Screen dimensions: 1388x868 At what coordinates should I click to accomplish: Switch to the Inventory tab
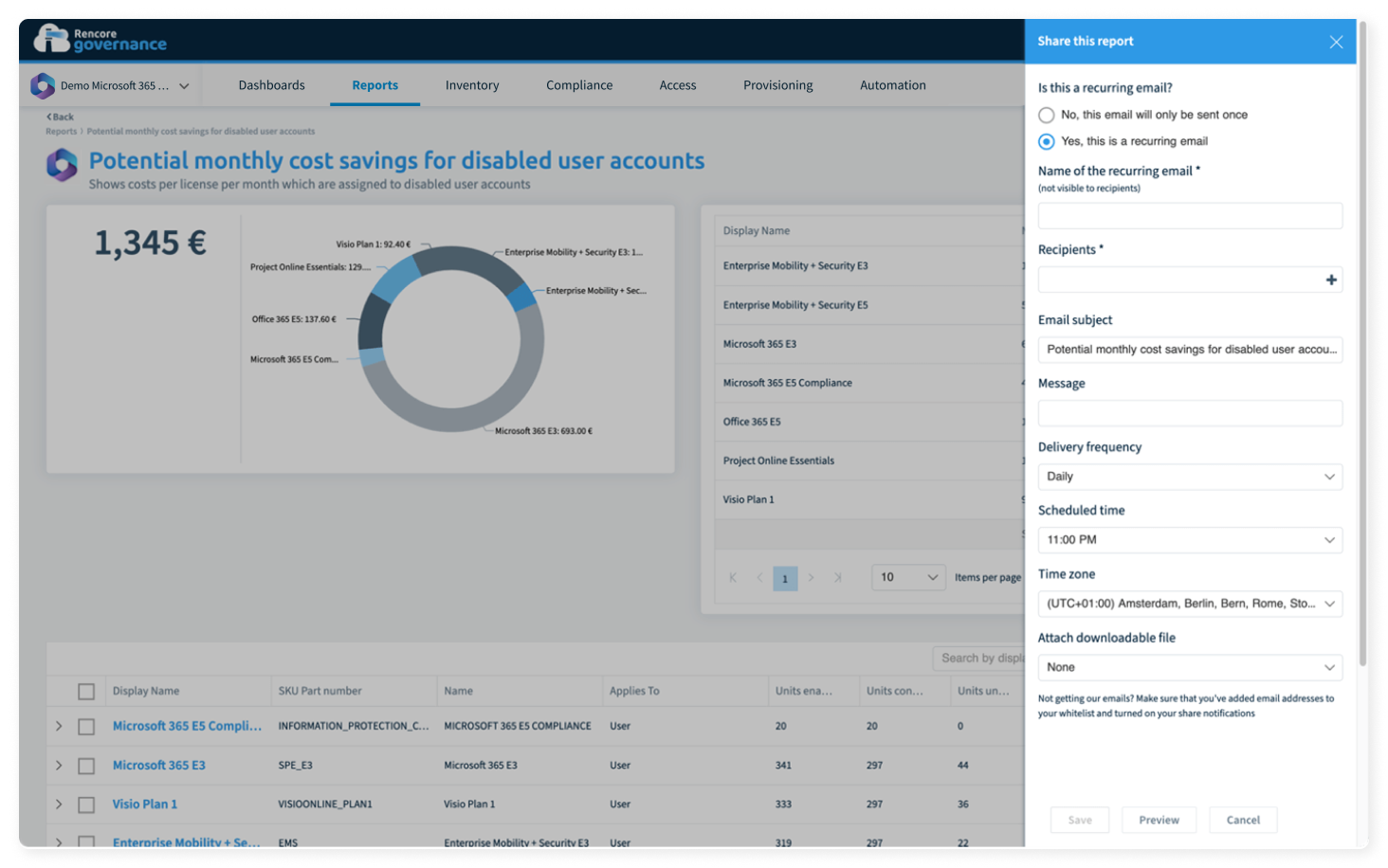[472, 85]
